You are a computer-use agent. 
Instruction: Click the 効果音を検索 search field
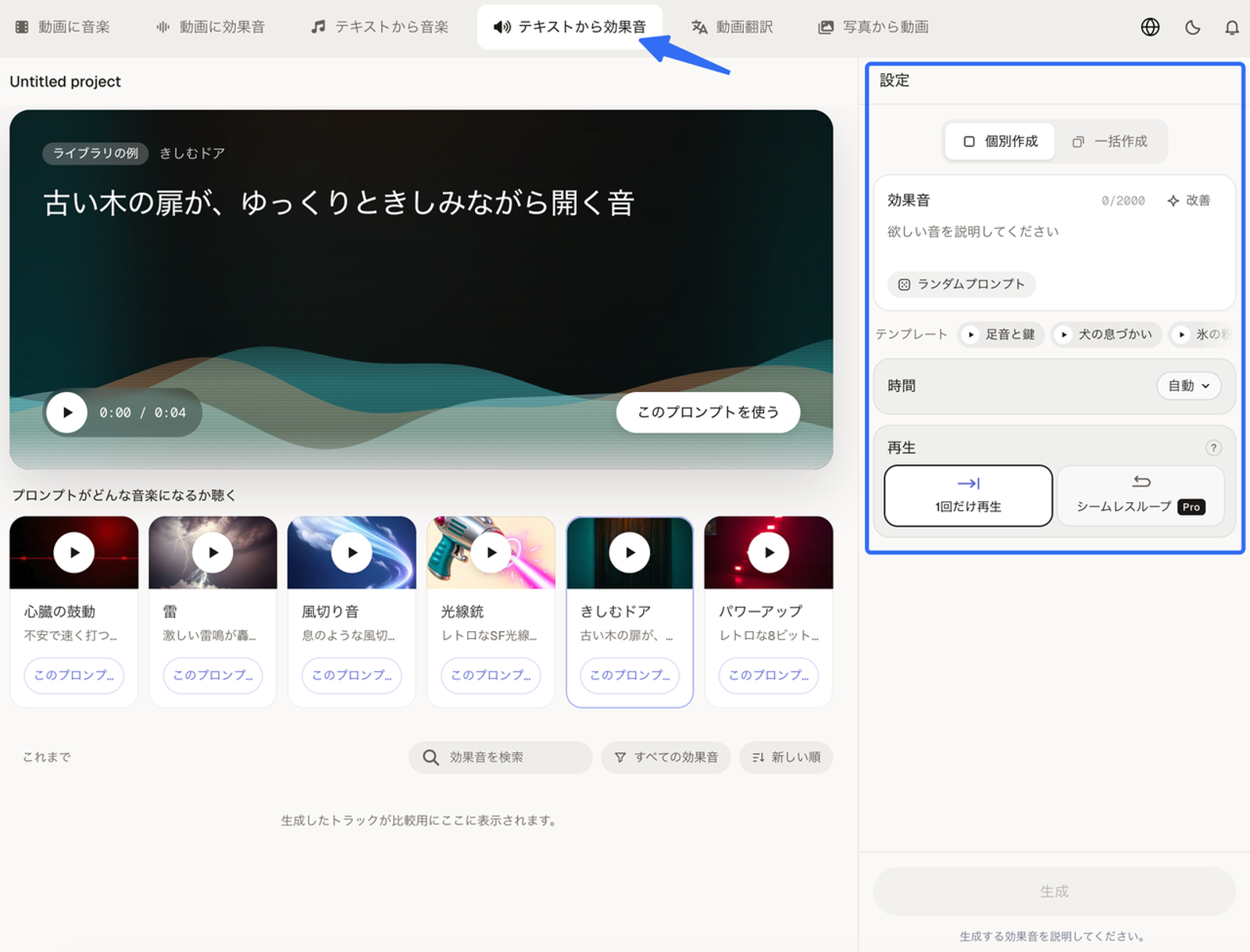click(500, 758)
